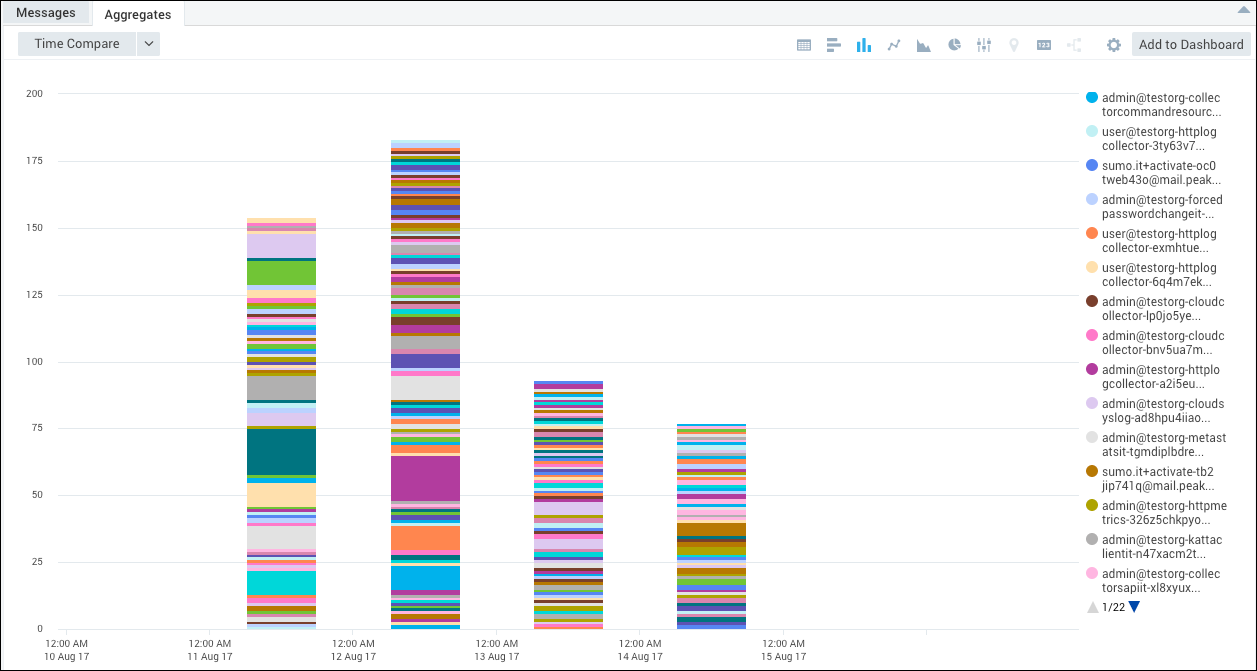Select the horizontal bar chart icon
Screen dimensions: 1257x671
(833, 45)
